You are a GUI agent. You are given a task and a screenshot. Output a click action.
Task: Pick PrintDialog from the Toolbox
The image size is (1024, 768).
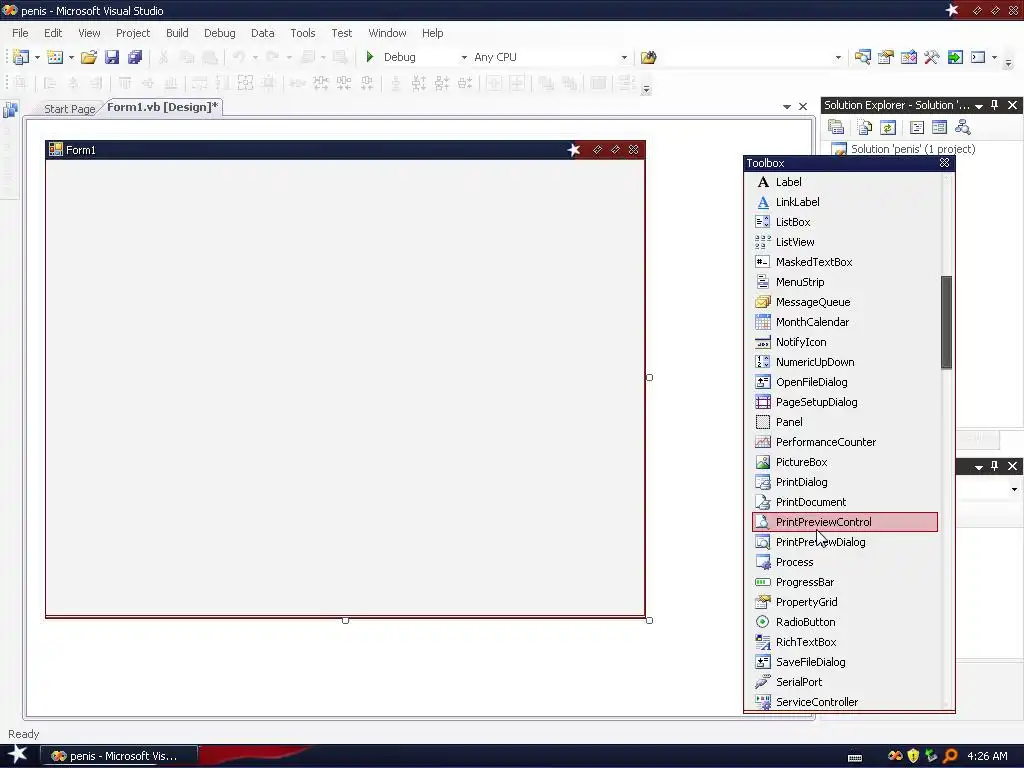[x=845, y=482]
